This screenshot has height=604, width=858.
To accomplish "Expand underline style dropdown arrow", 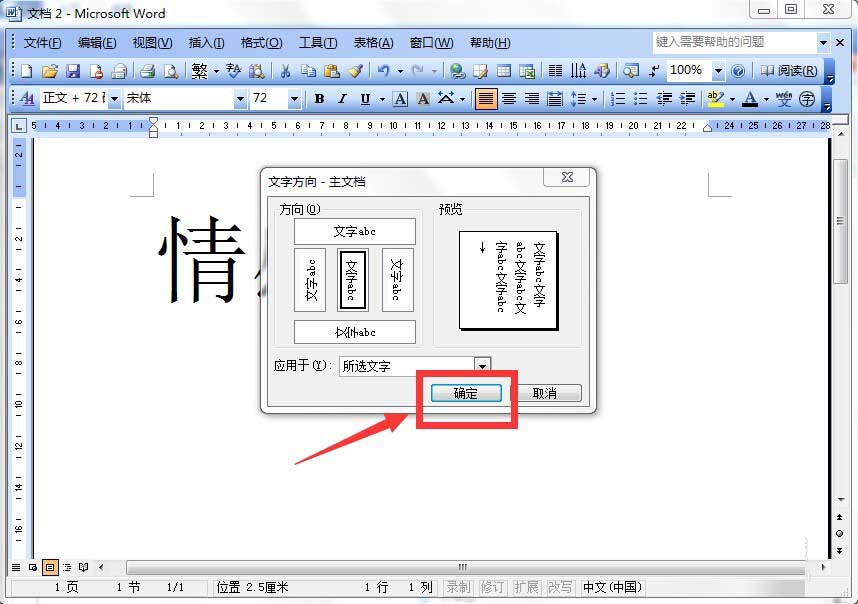I will click(382, 99).
